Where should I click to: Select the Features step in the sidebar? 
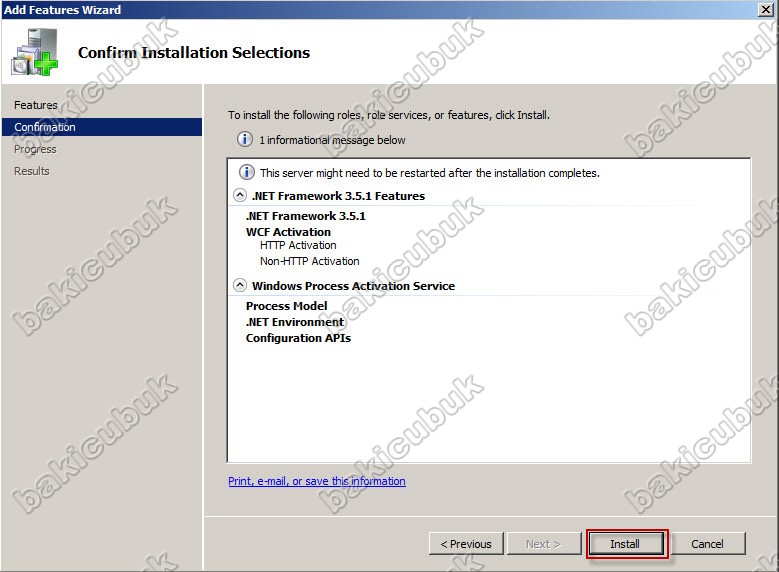coord(36,105)
